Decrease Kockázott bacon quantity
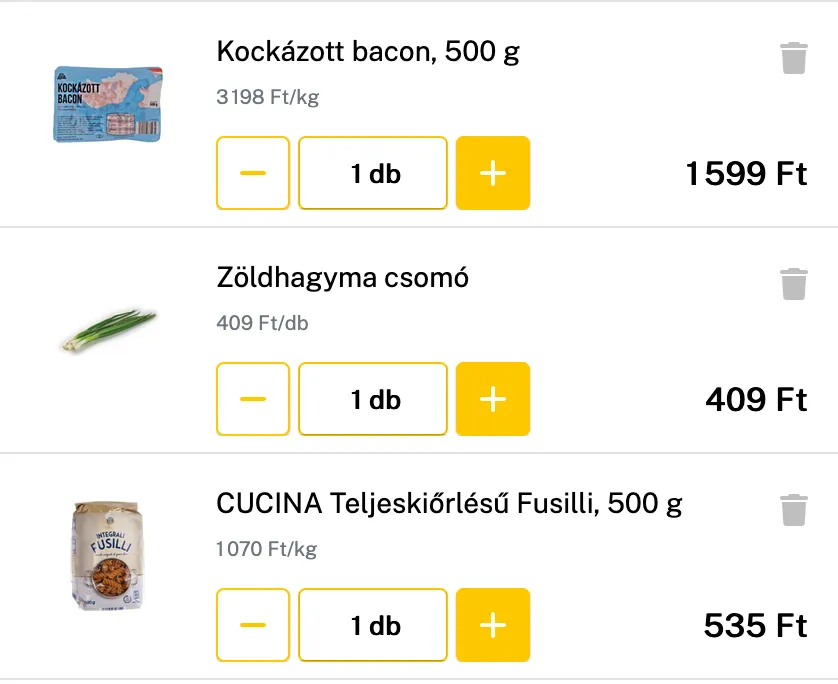 (x=253, y=173)
